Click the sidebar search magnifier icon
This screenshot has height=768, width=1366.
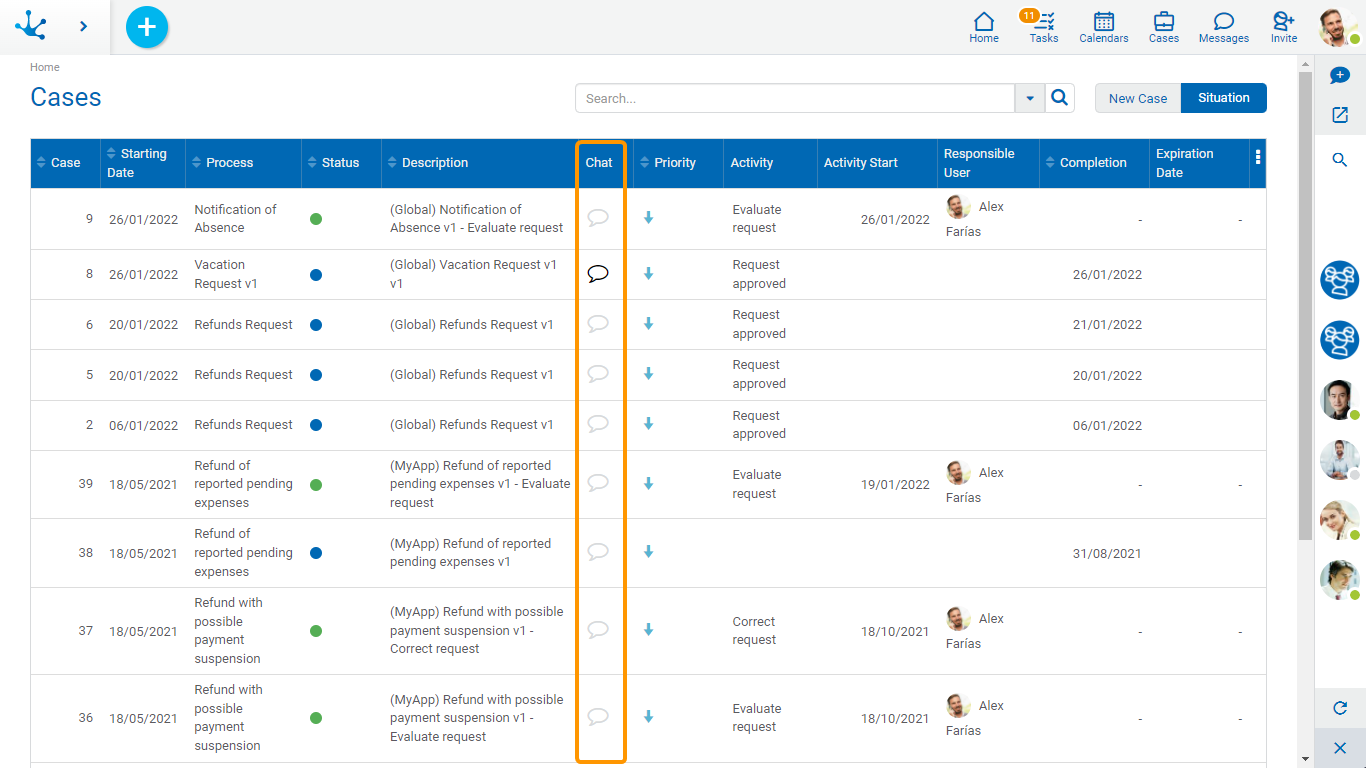click(x=1340, y=160)
